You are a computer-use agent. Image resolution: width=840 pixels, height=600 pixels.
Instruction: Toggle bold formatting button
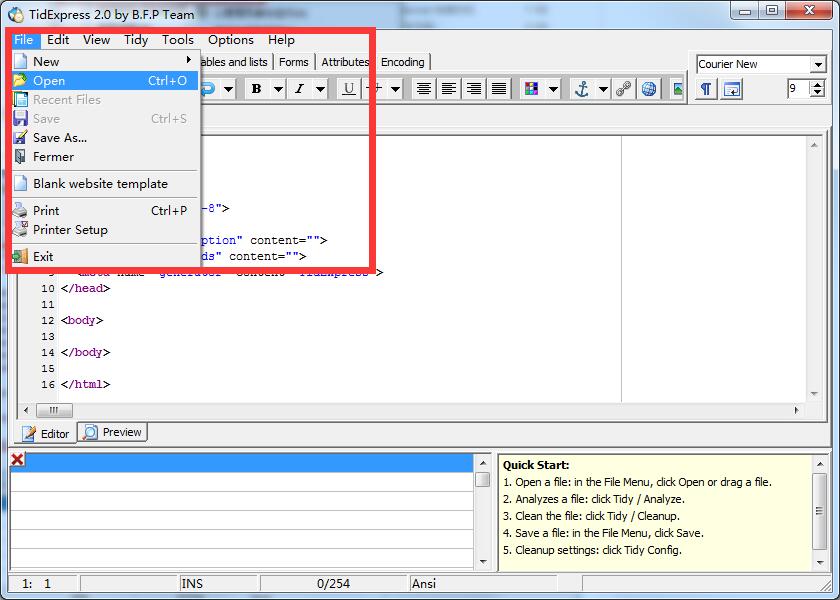(x=257, y=88)
